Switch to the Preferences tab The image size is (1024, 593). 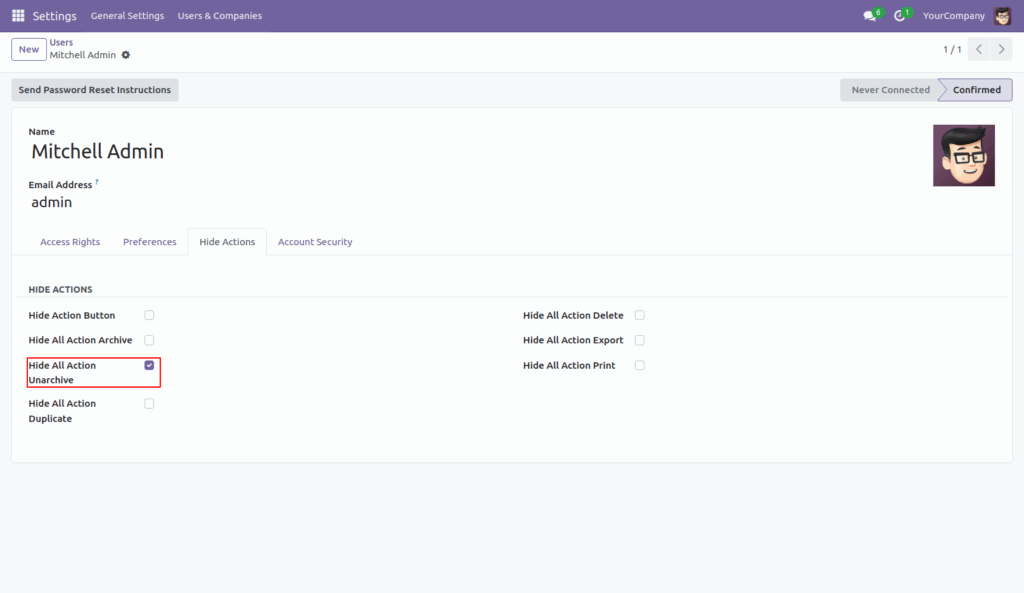coord(149,241)
